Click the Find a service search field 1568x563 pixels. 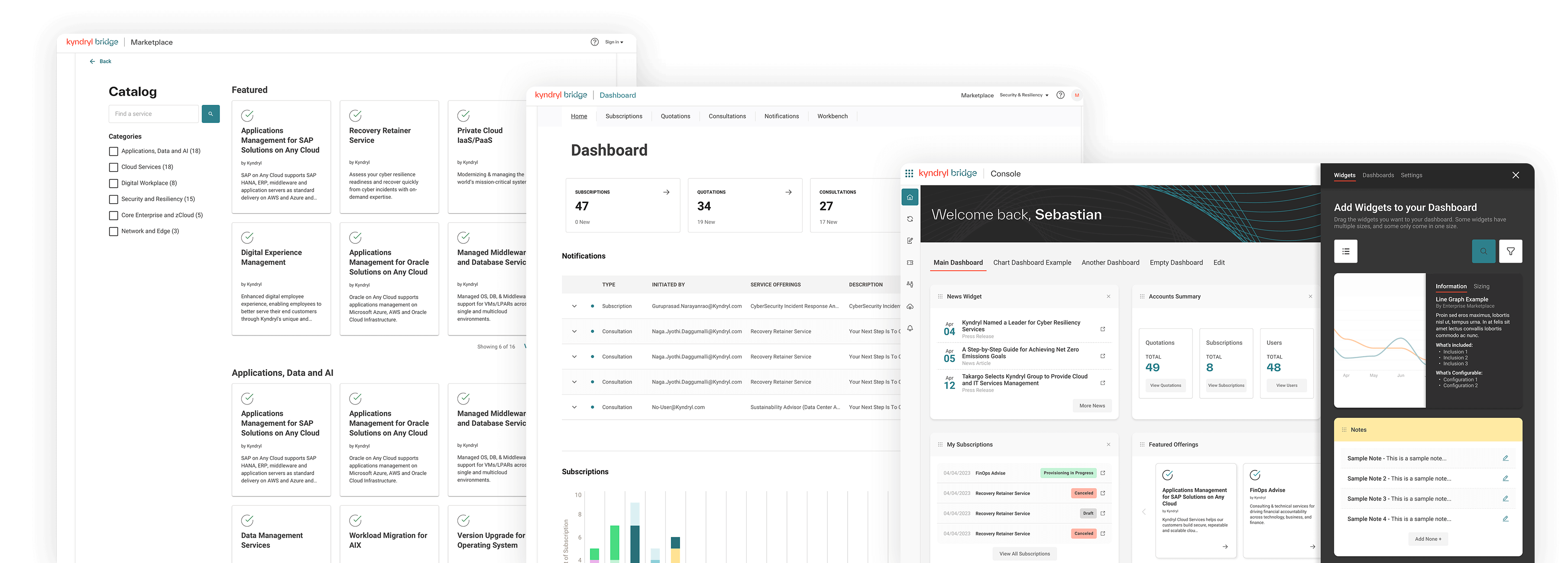tap(154, 114)
